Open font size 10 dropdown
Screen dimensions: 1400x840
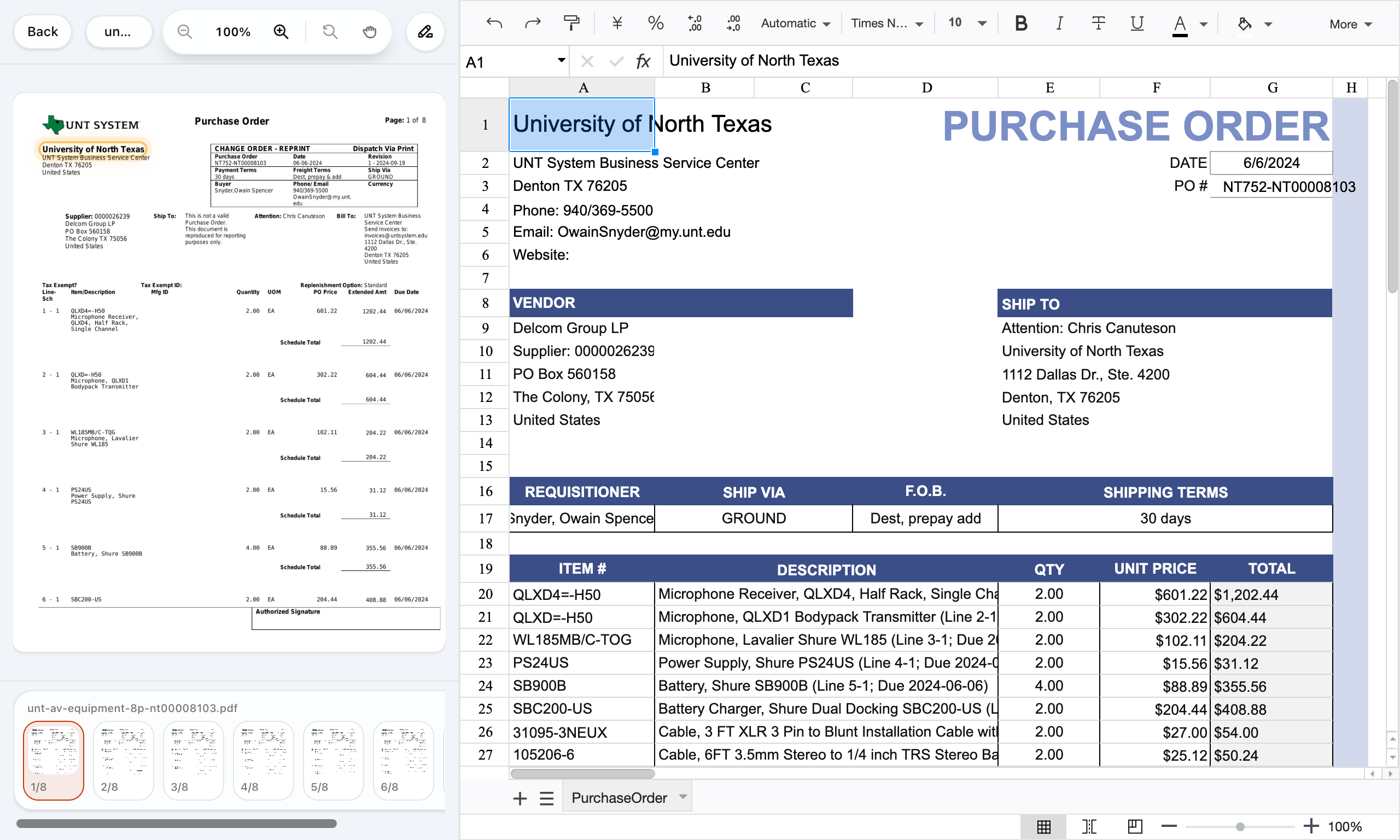click(x=967, y=23)
